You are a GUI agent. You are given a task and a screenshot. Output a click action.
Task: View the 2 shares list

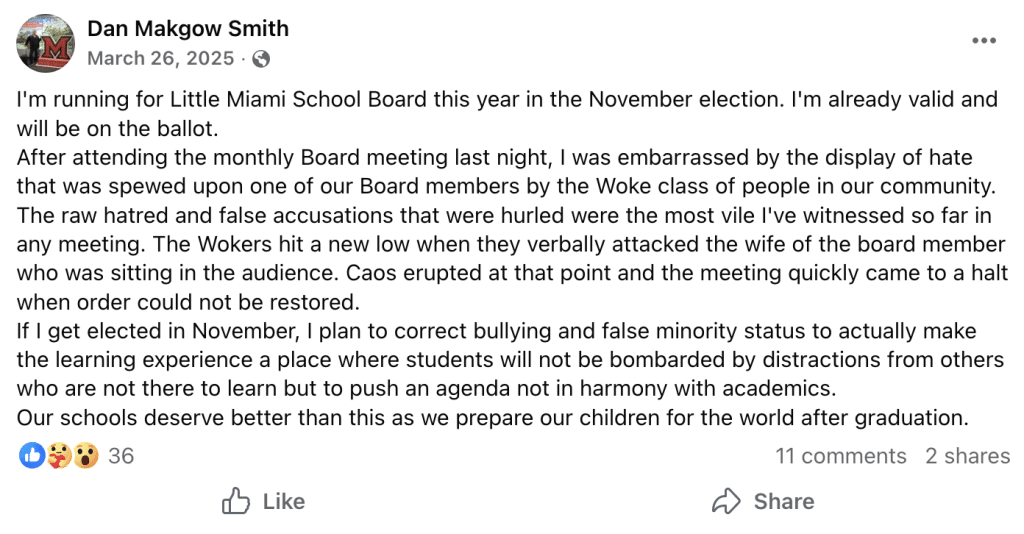click(x=967, y=456)
